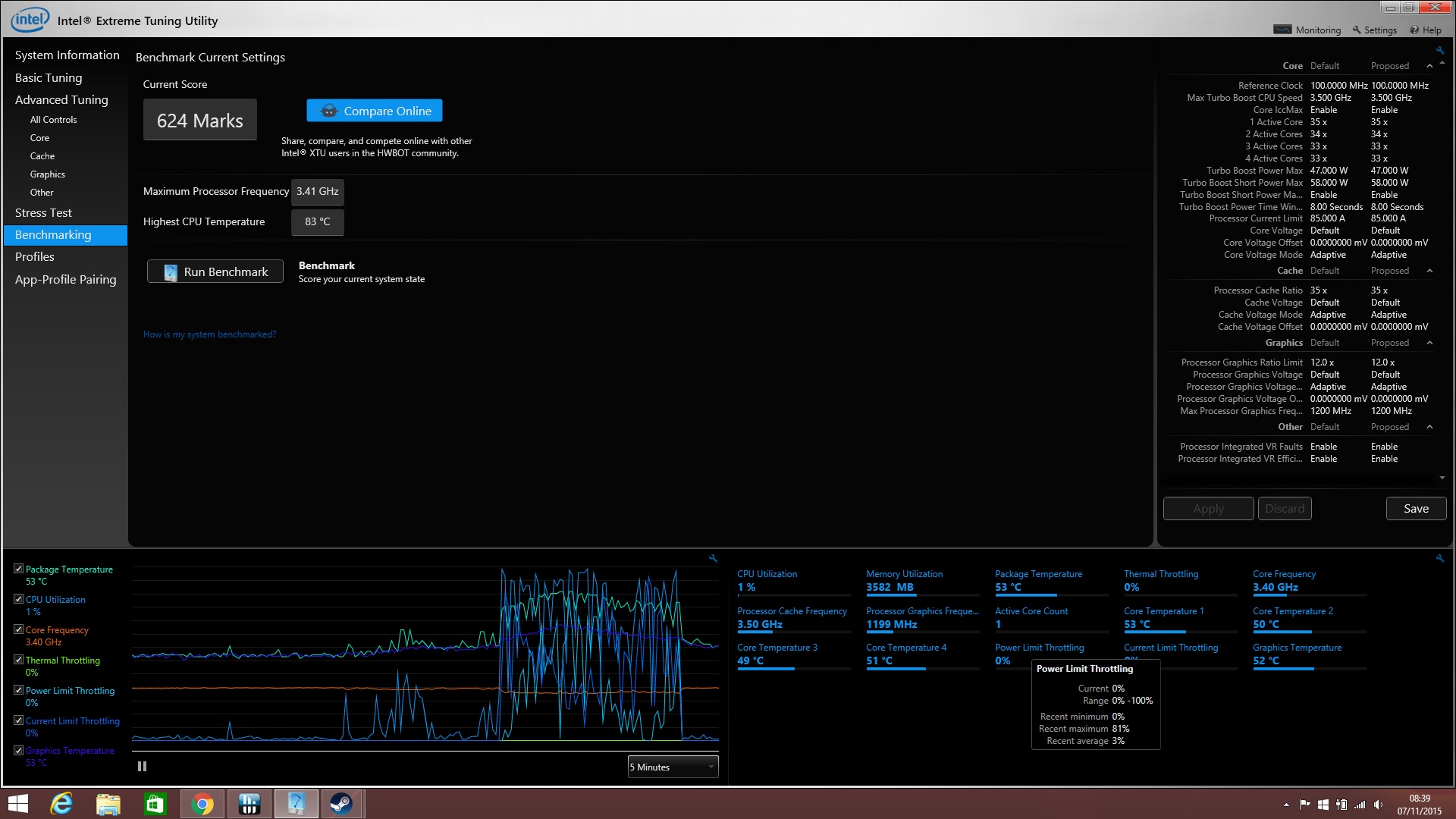
Task: Open the Monitoring icon in the header
Action: point(1282,30)
